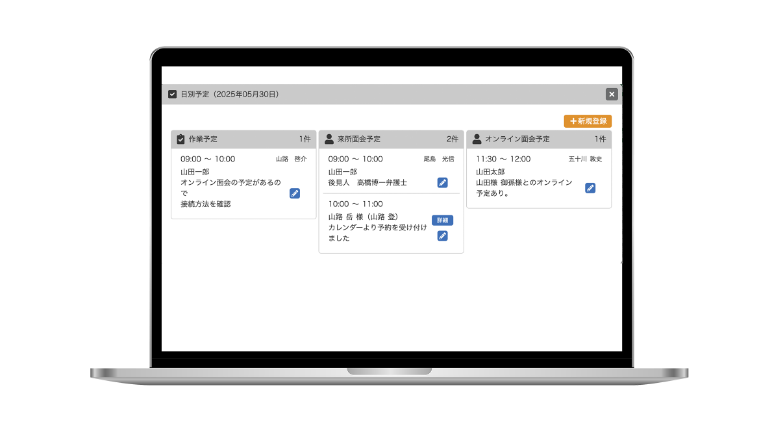Click the 11:30 ～ 12:00 time slot
This screenshot has width=780, height=438.
(503, 159)
